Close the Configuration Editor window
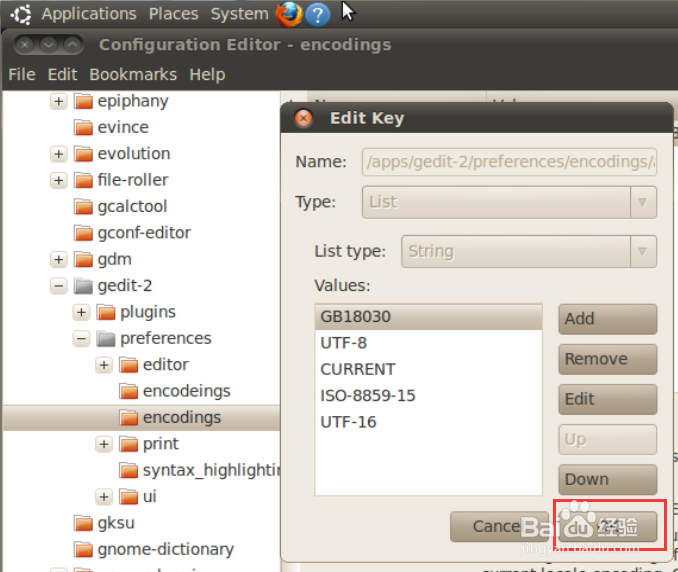The image size is (678, 572). tap(25, 45)
